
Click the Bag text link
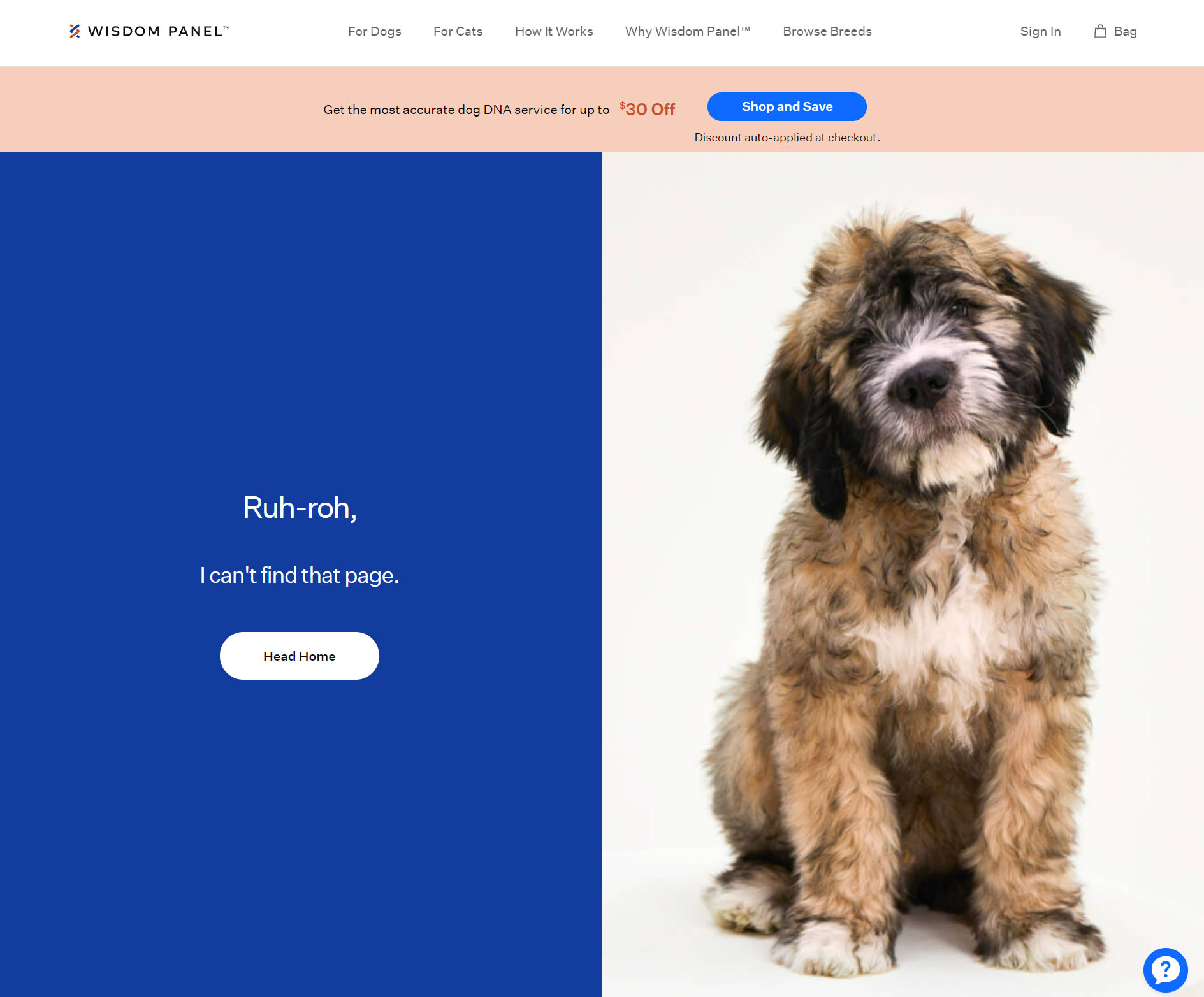pyautogui.click(x=1126, y=31)
